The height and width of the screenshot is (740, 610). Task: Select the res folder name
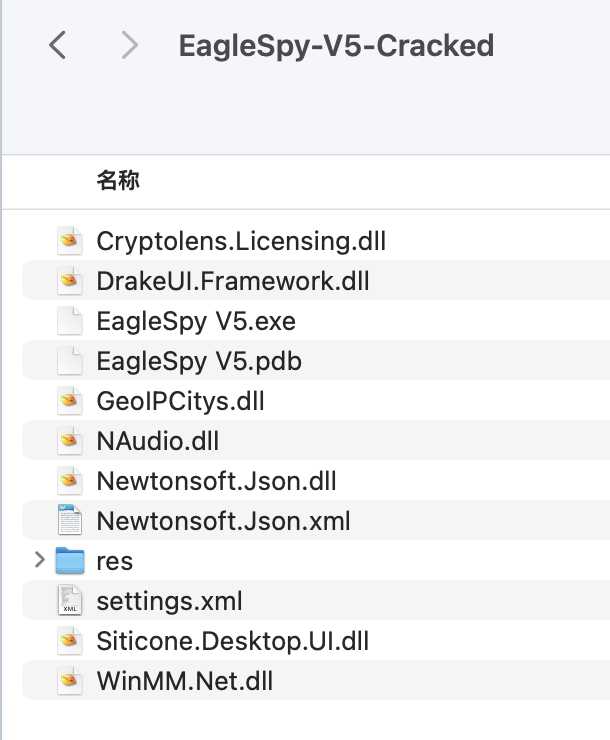[115, 561]
